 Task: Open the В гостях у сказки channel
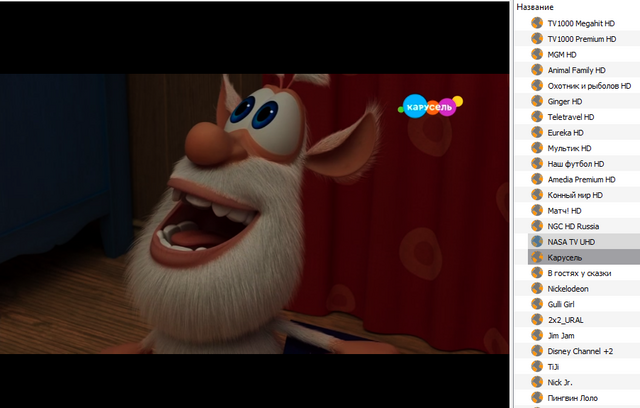tap(579, 273)
